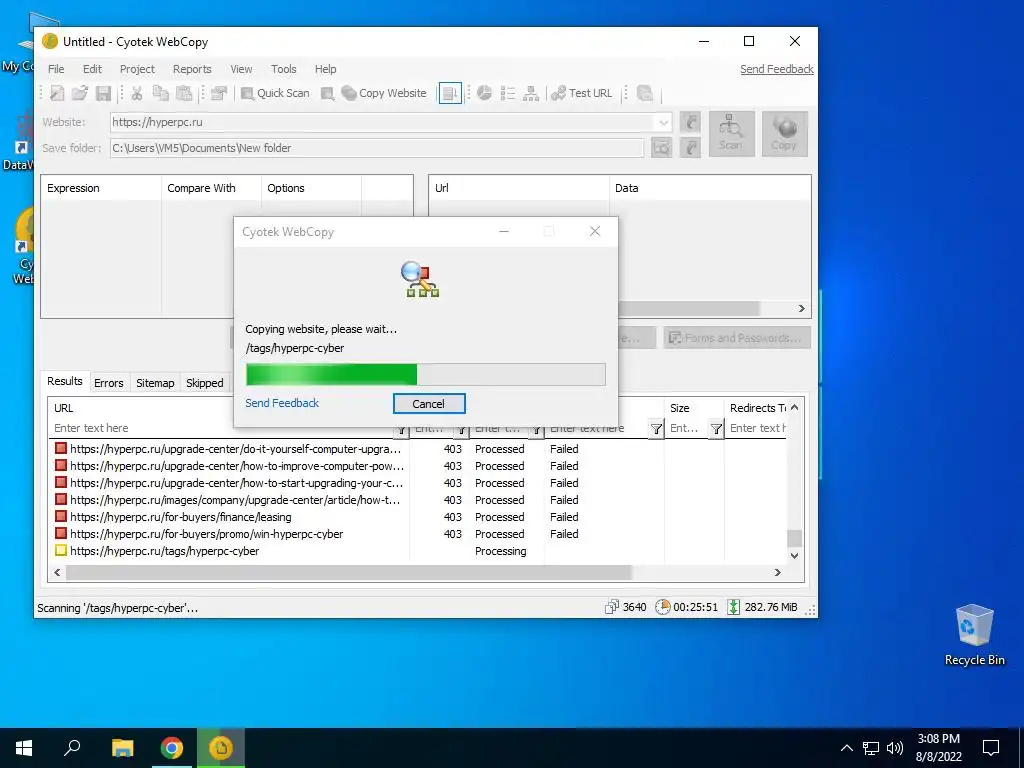Switch to the Sitemap tab
1024x768 pixels.
point(155,383)
